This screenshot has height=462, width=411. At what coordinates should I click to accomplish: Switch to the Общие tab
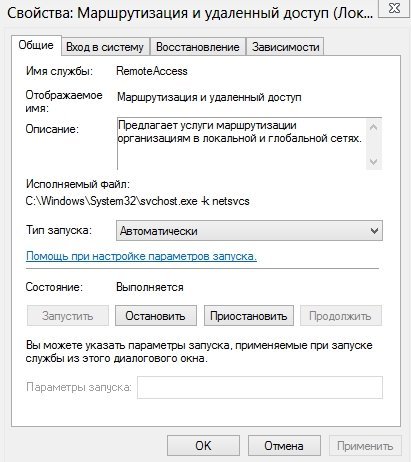[36, 45]
